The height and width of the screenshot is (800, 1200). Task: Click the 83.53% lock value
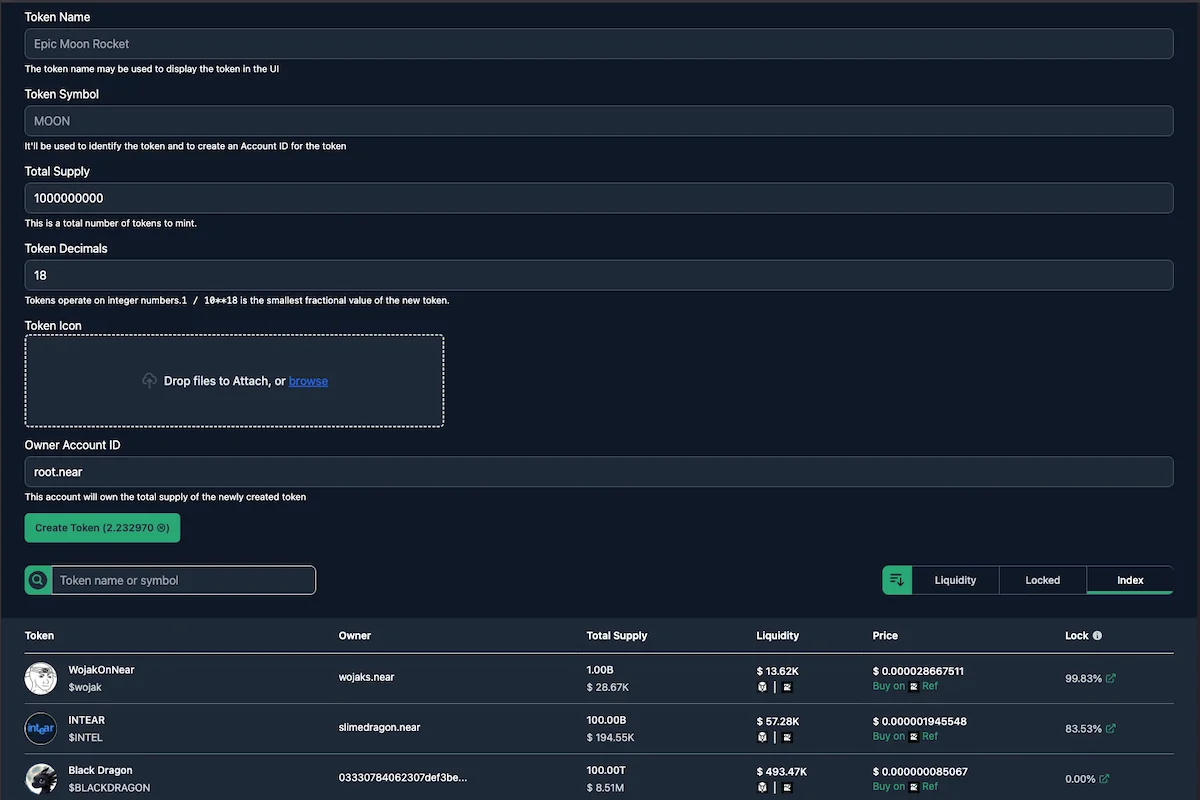[1084, 728]
